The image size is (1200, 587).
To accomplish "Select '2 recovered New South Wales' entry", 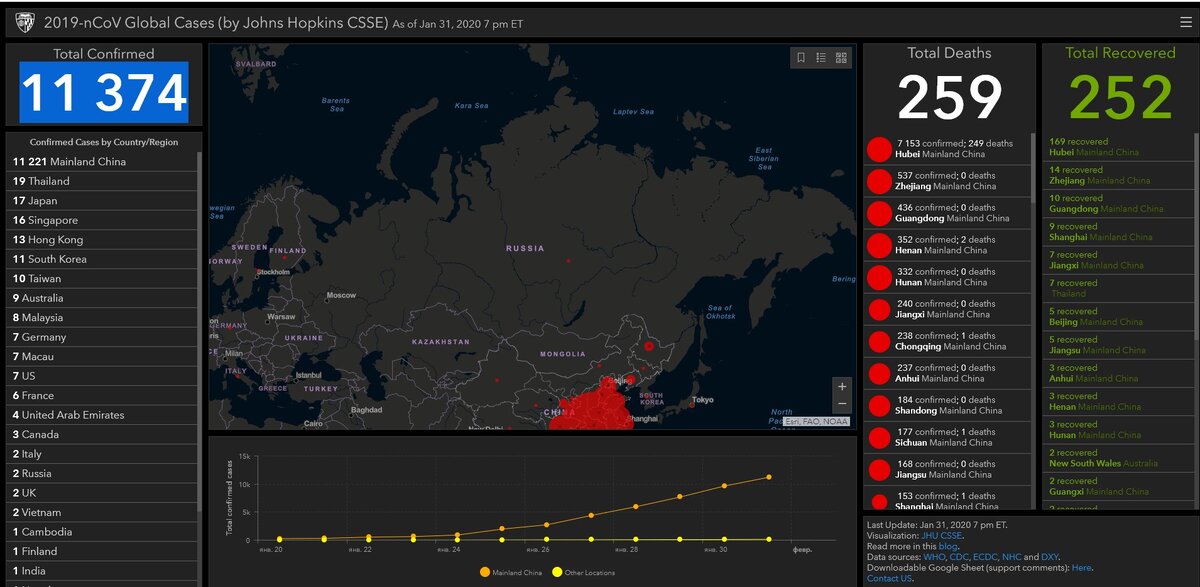I will [x=1117, y=458].
